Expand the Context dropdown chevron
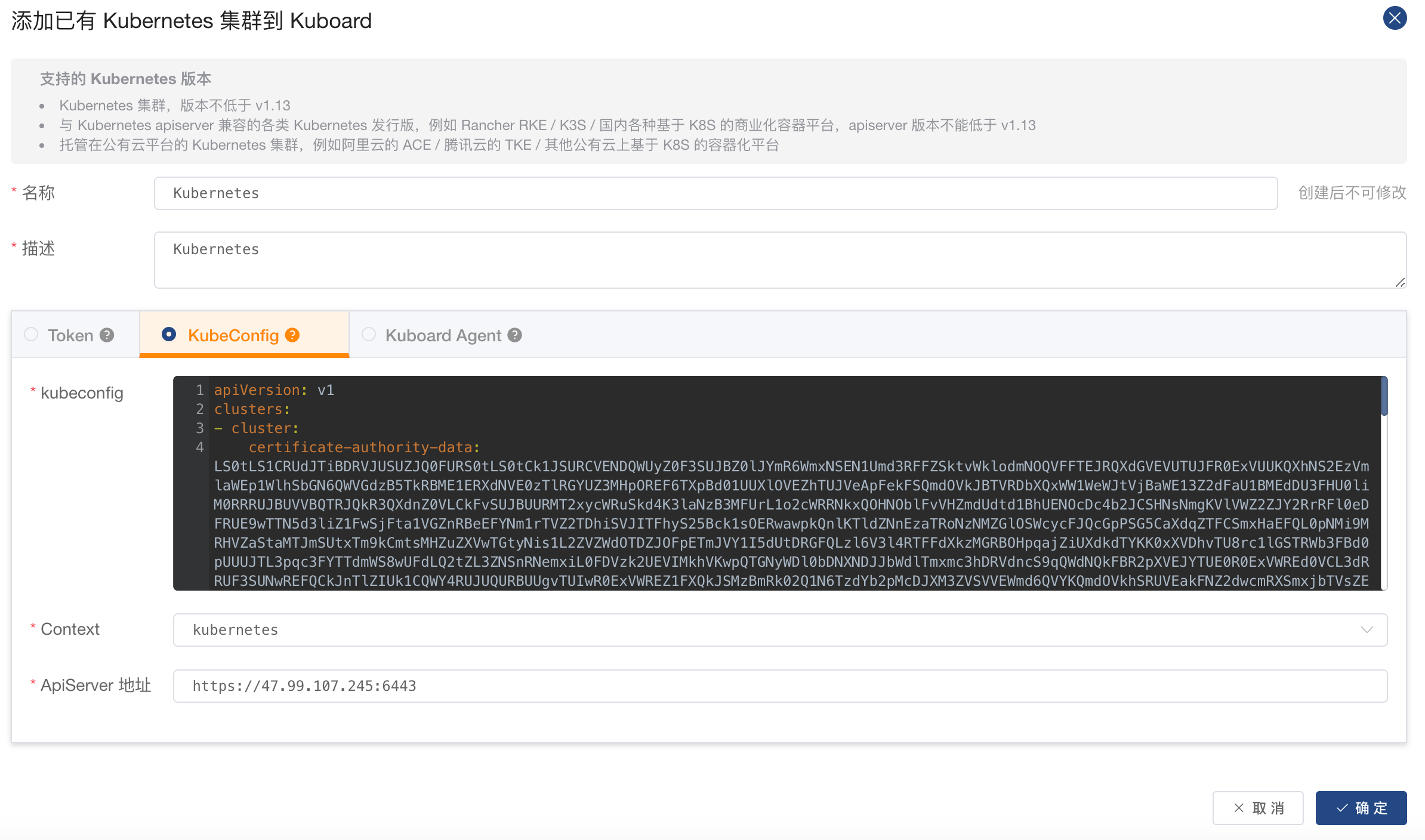Screen dimensions: 1425x840 (x=1367, y=630)
